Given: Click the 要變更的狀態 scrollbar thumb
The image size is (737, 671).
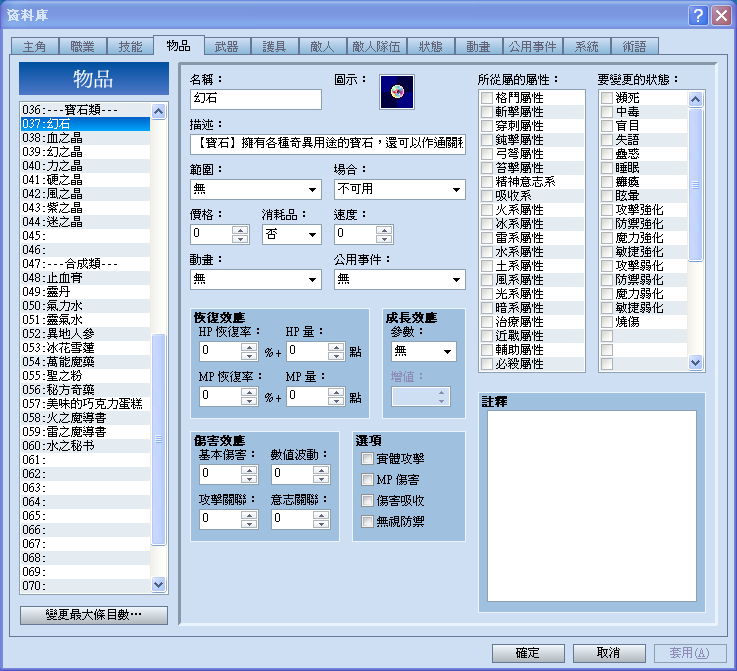Looking at the screenshot, I should click(x=695, y=185).
